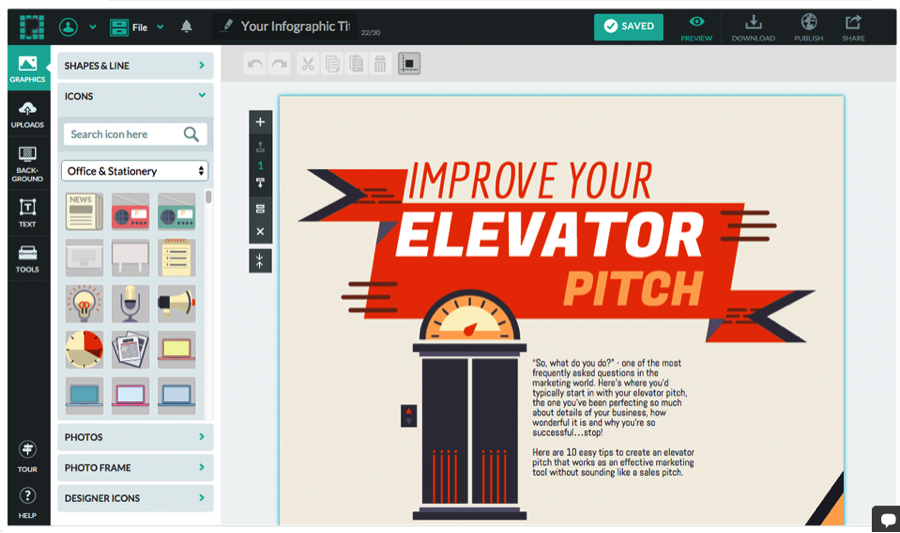Click the undo arrow in toolbar
The image size is (900, 533).
coord(256,64)
